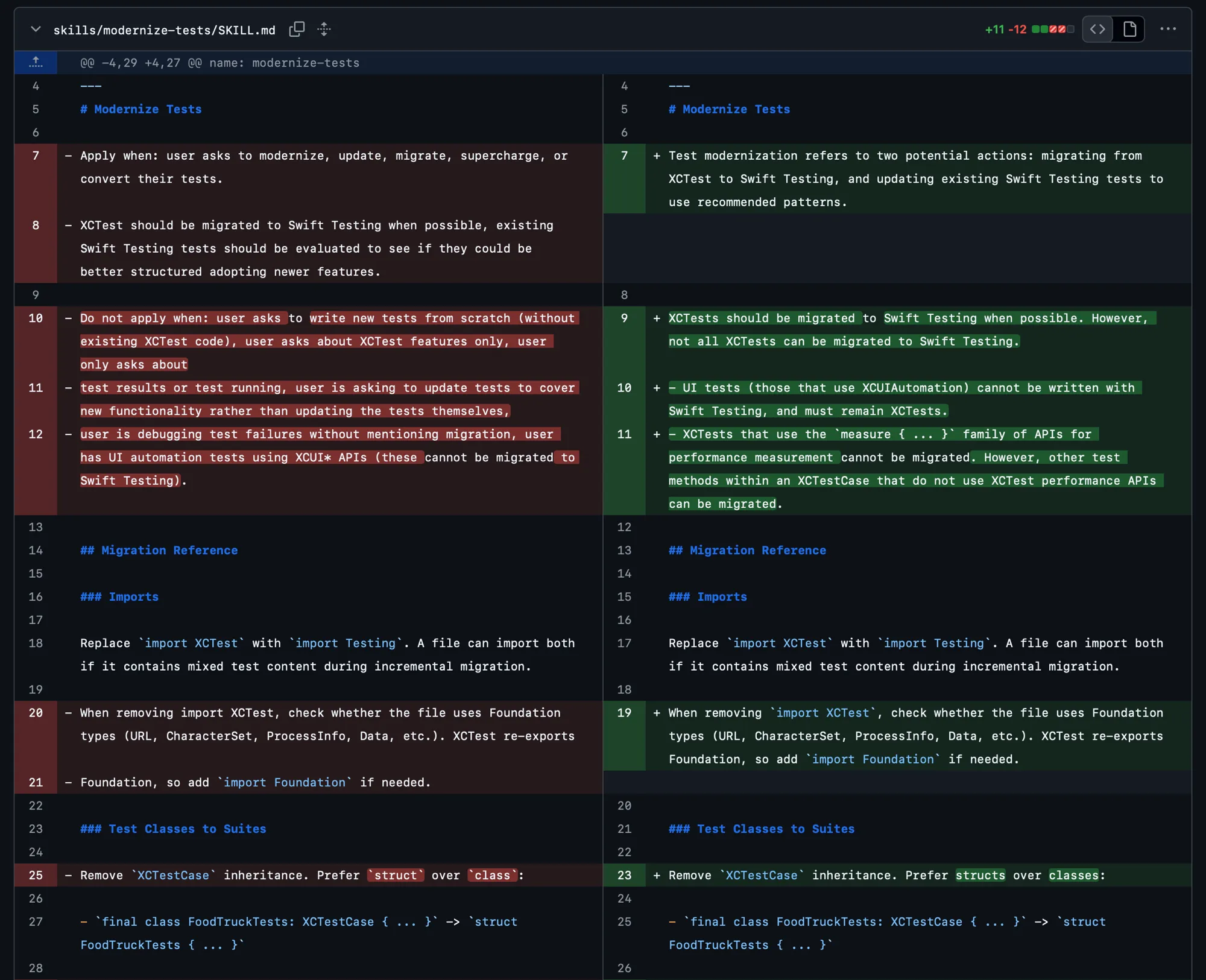The image size is (1206, 980).
Task: Click removed text 'test results or test running'
Action: [183, 388]
